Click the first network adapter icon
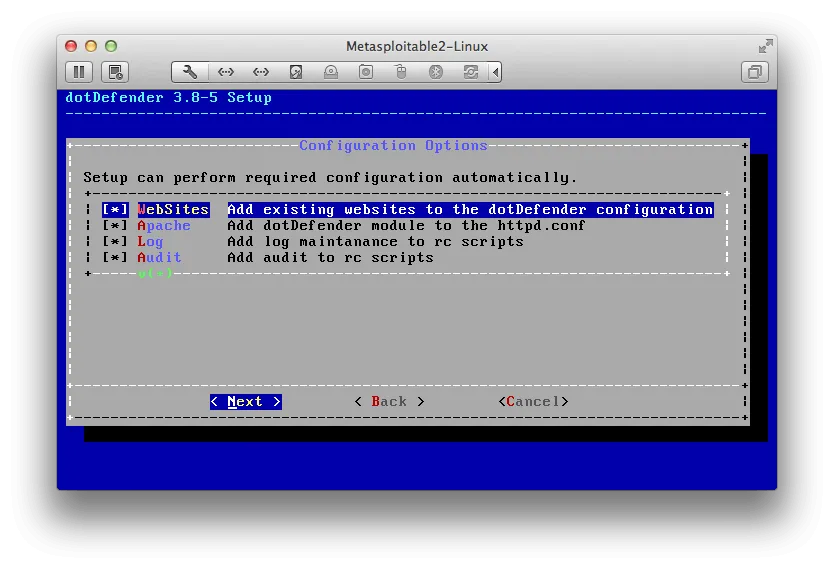The width and height of the screenshot is (834, 569). pos(226,72)
